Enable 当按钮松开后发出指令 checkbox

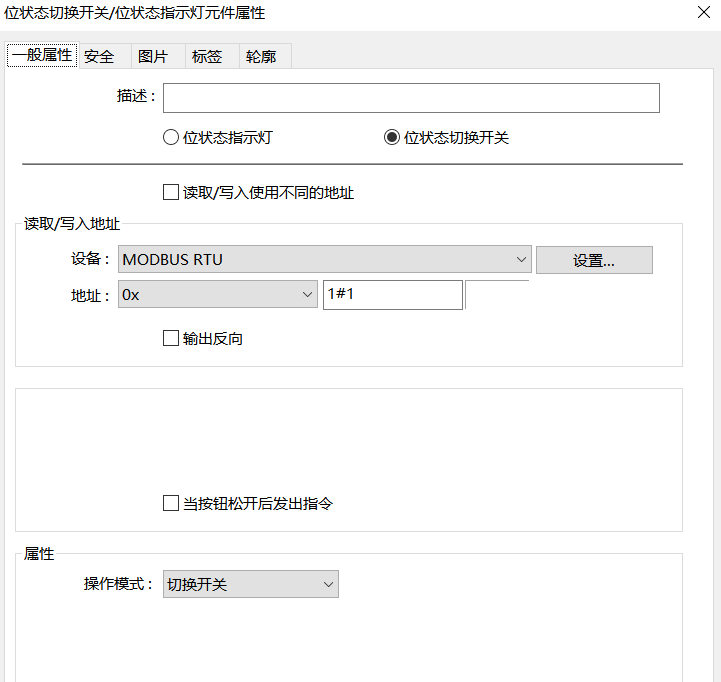pos(171,504)
